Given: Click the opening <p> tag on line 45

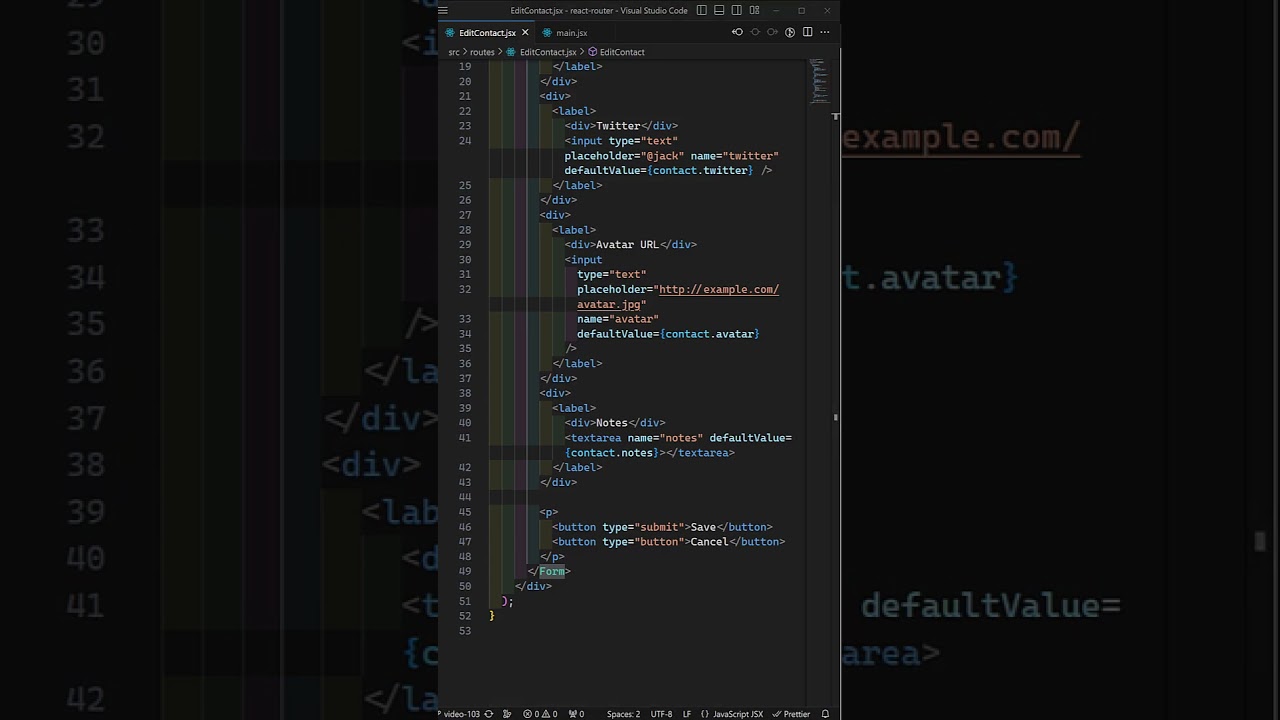Looking at the screenshot, I should click(x=549, y=512).
